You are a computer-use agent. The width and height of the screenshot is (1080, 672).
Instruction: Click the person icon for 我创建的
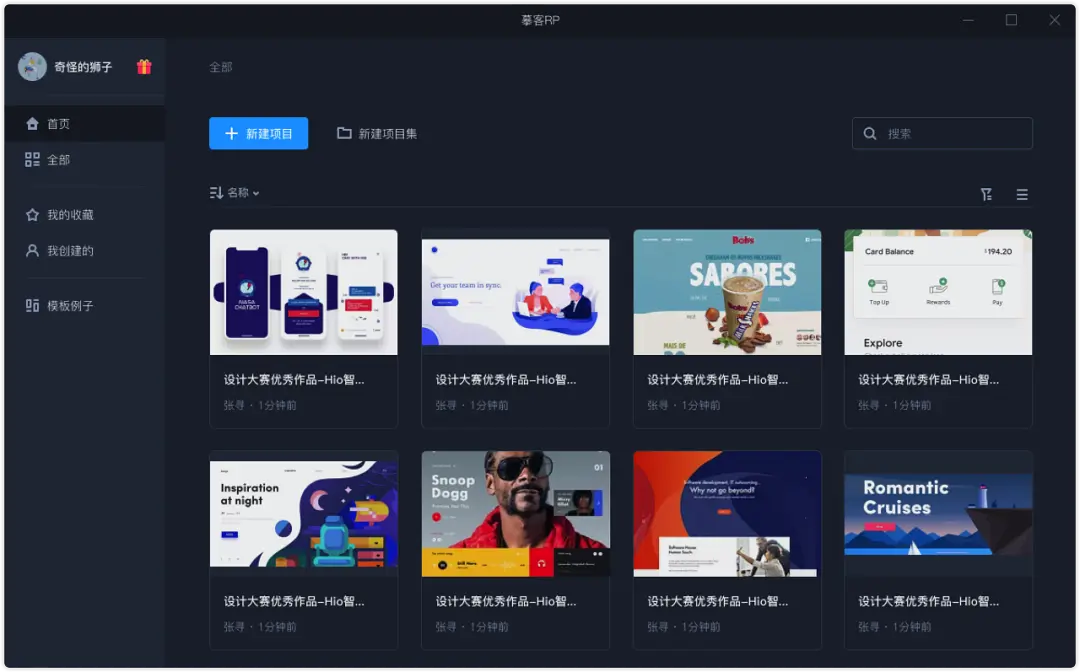tap(32, 251)
